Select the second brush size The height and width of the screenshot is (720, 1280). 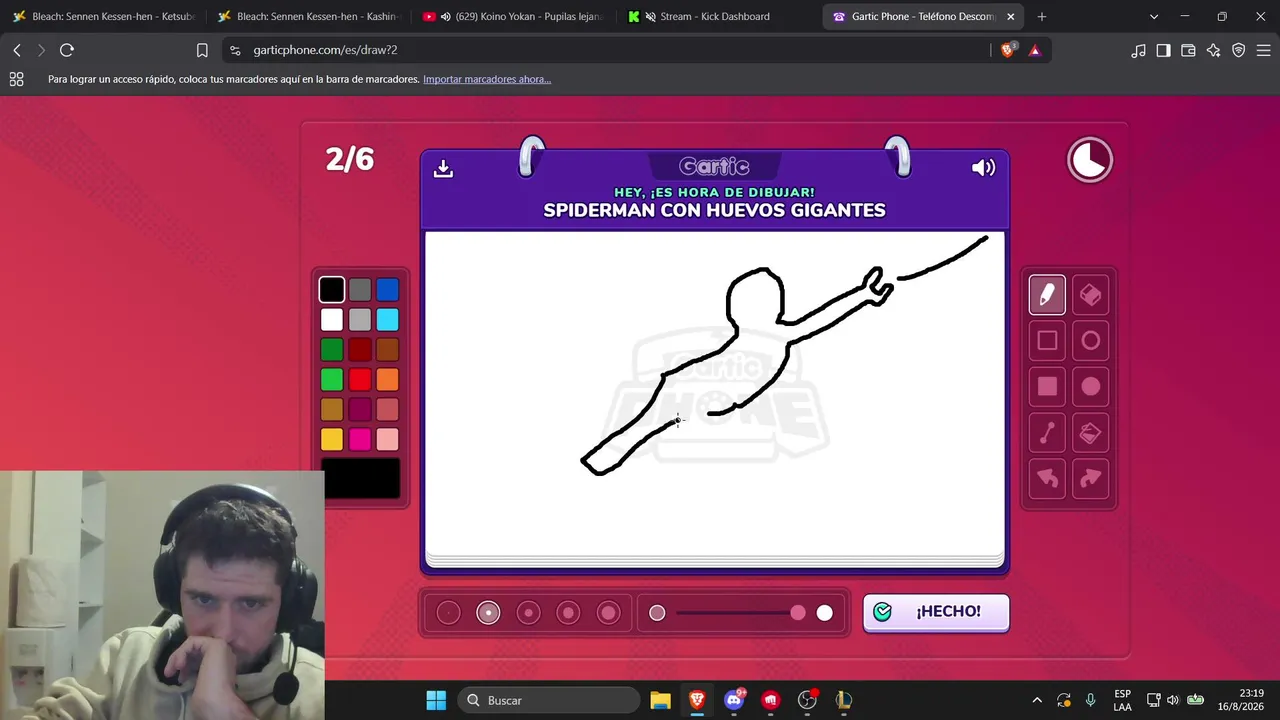[488, 613]
